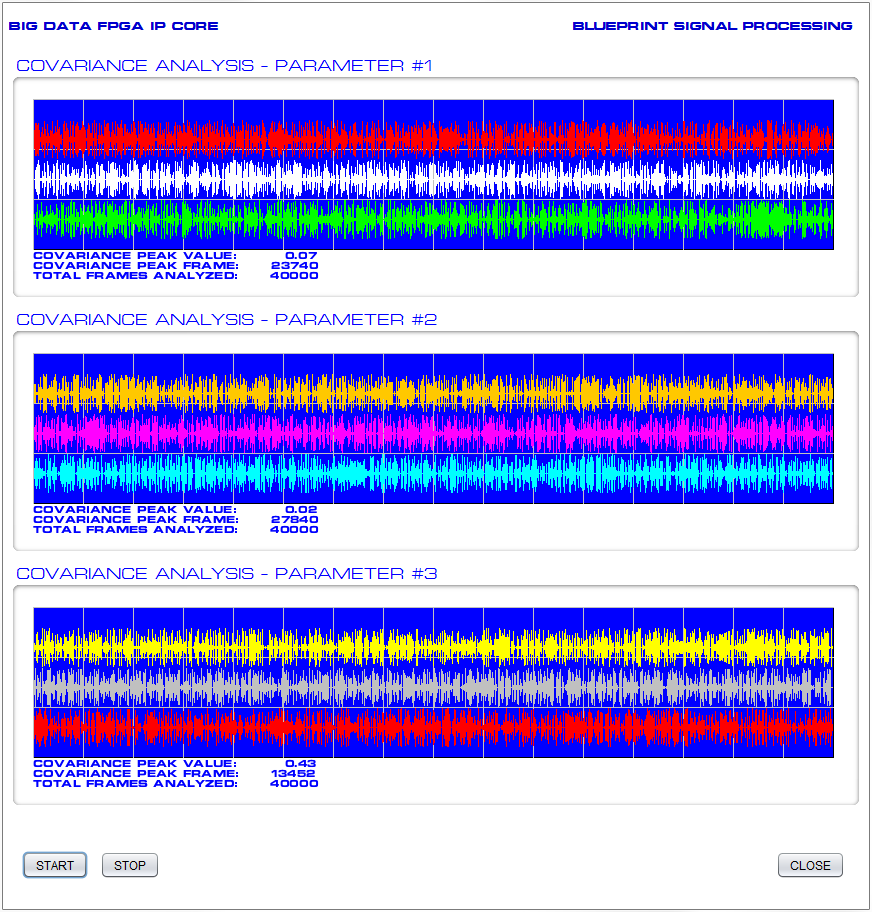Image resolution: width=872 pixels, height=912 pixels.
Task: Select the covariance peak frame 27840 readout
Action: tap(295, 520)
